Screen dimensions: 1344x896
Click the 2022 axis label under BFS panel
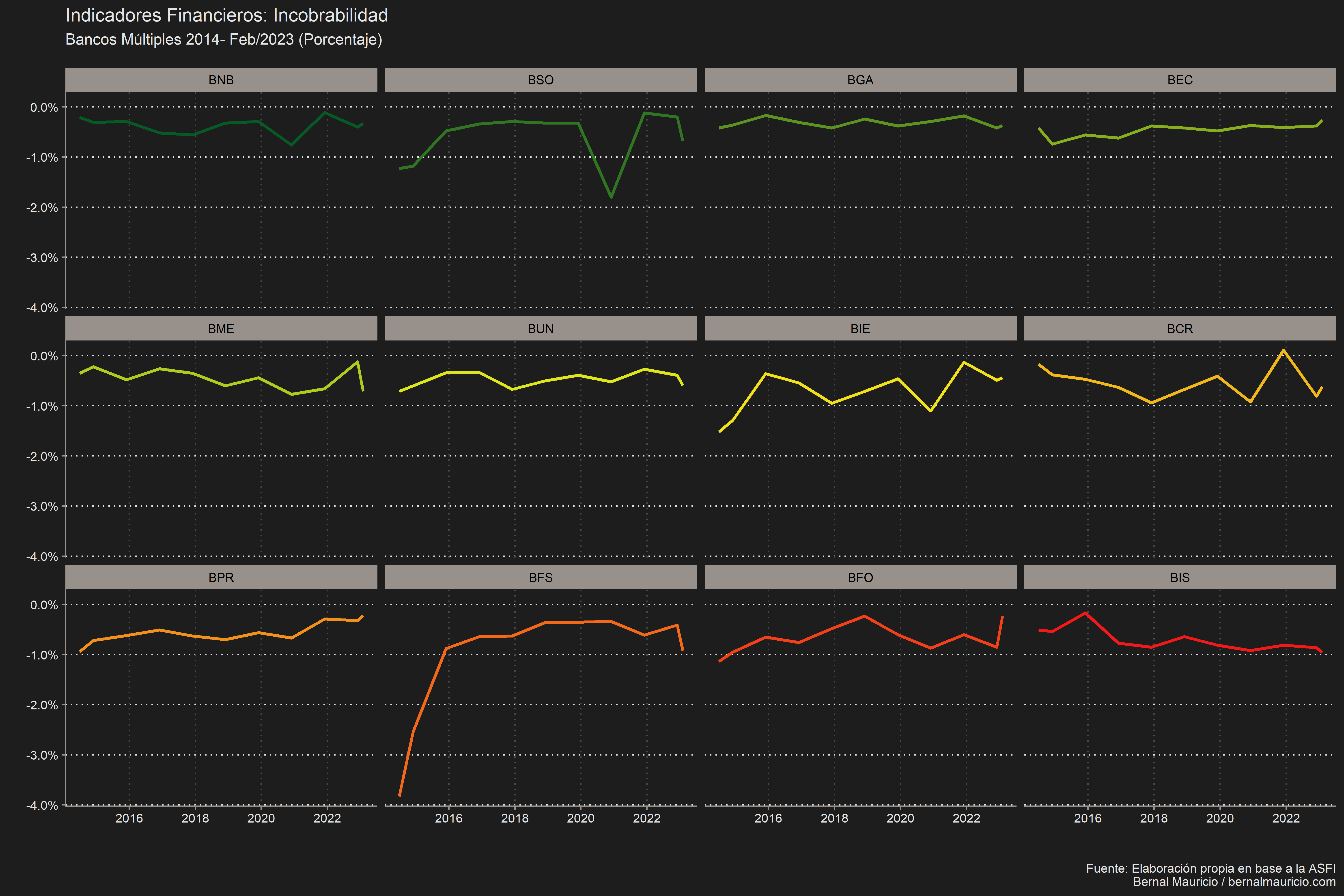647,818
